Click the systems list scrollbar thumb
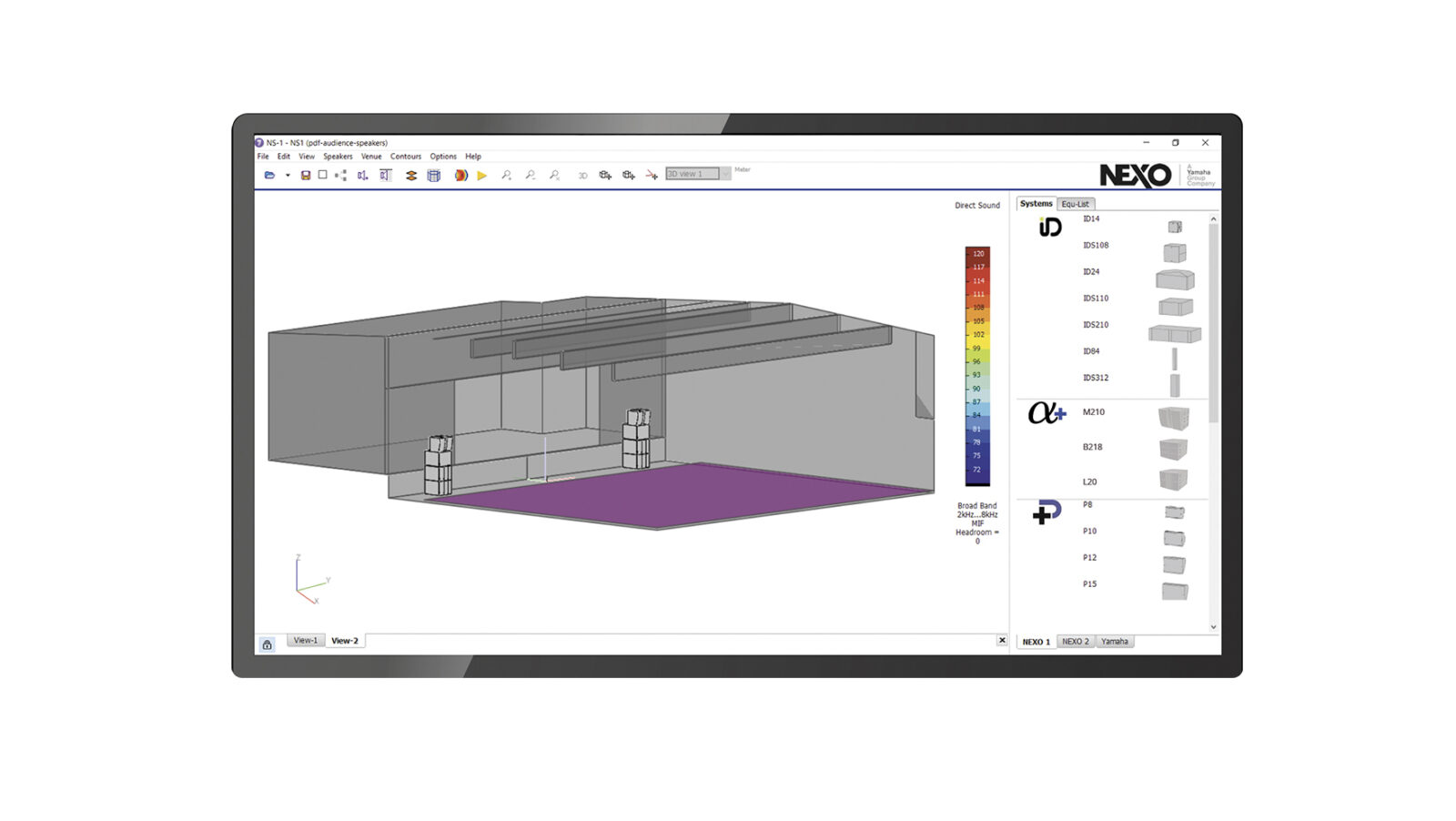The image size is (1456, 821). click(x=1213, y=323)
